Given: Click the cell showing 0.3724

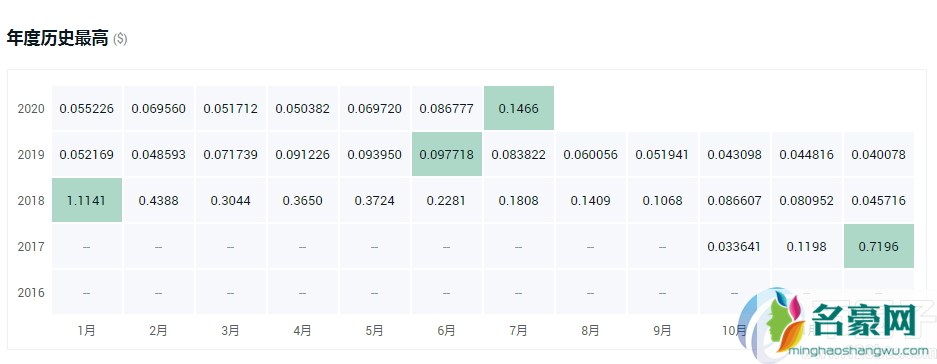Looking at the screenshot, I should [x=375, y=200].
